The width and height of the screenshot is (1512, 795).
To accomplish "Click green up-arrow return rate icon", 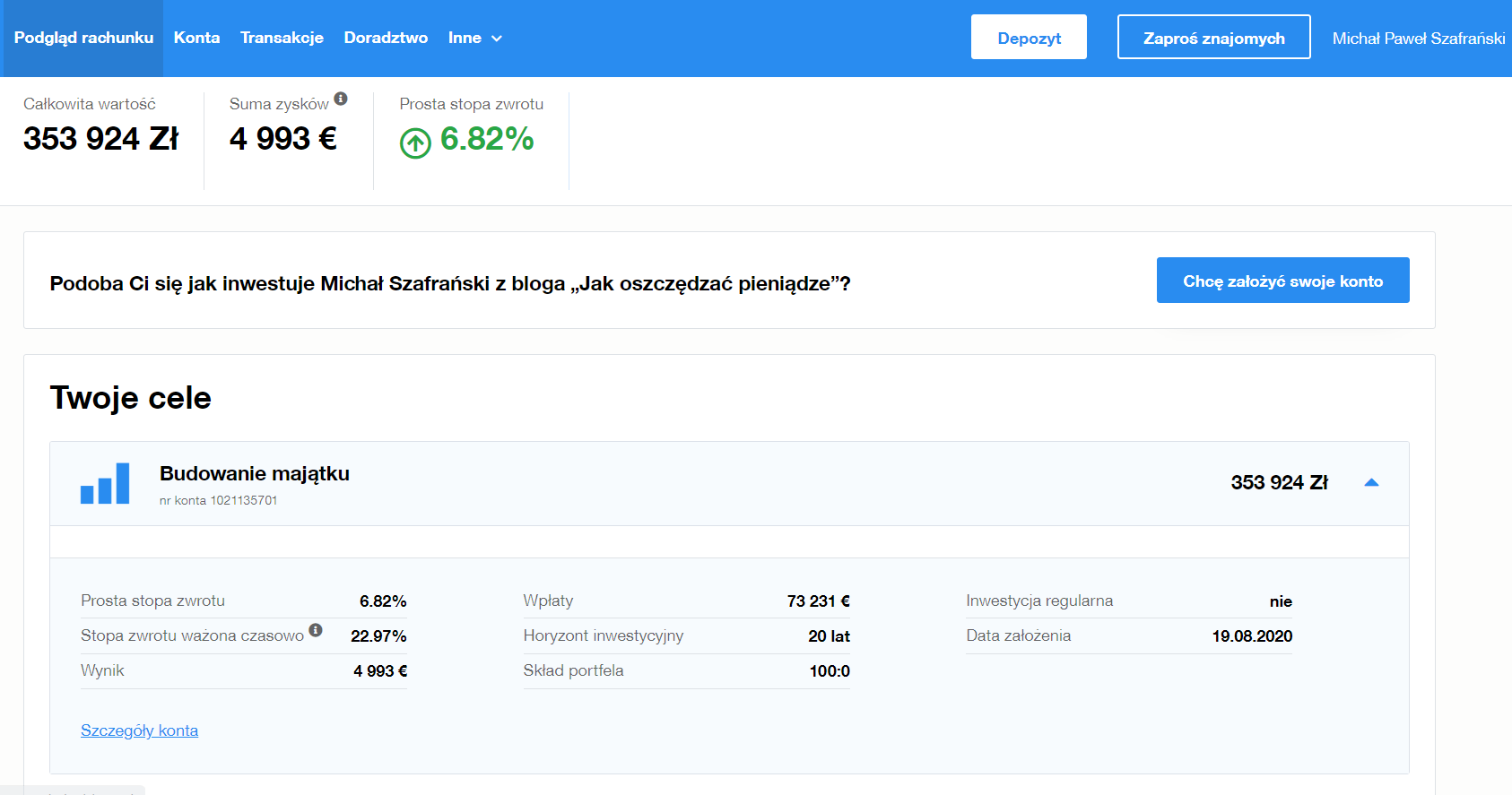I will click(x=415, y=143).
